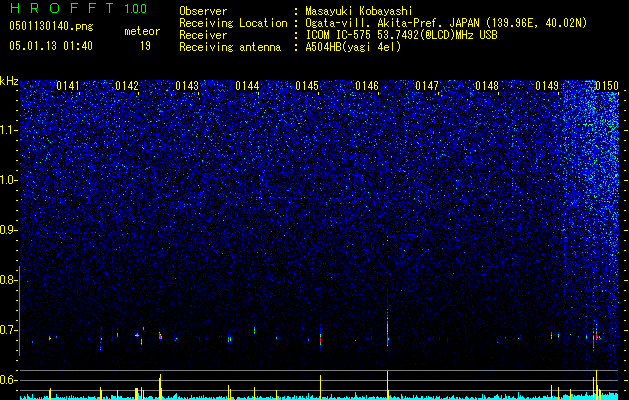Click the 'Observer' field label

pyautogui.click(x=203, y=12)
